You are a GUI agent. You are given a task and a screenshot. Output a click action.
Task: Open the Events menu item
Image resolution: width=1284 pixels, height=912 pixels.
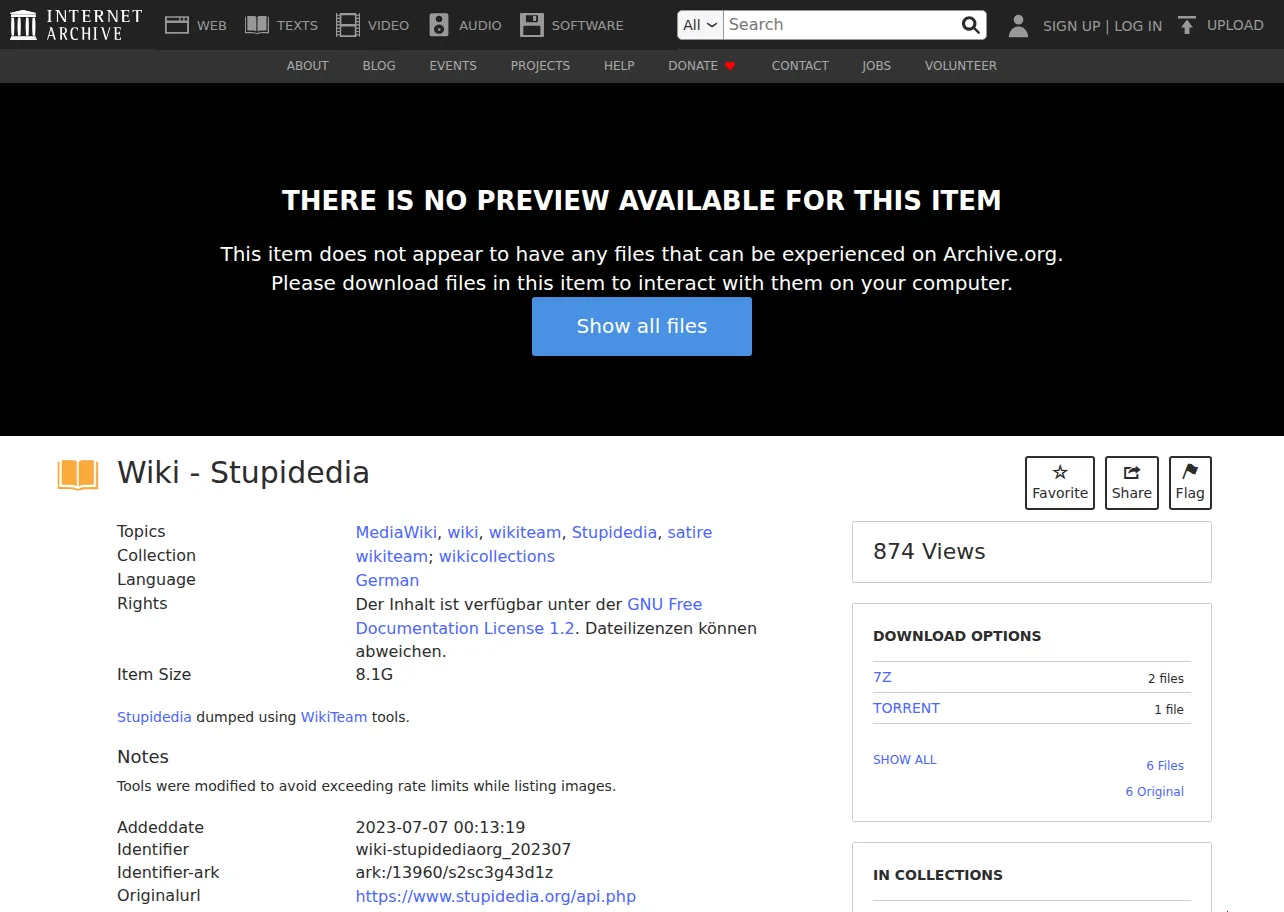point(453,66)
